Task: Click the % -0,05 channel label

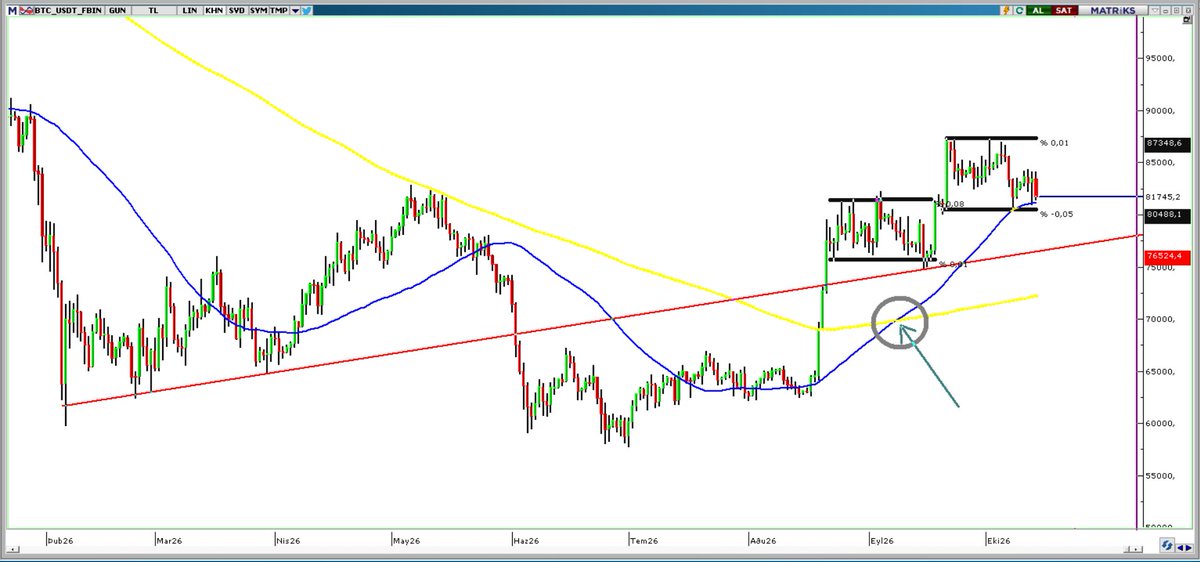Action: [1057, 214]
